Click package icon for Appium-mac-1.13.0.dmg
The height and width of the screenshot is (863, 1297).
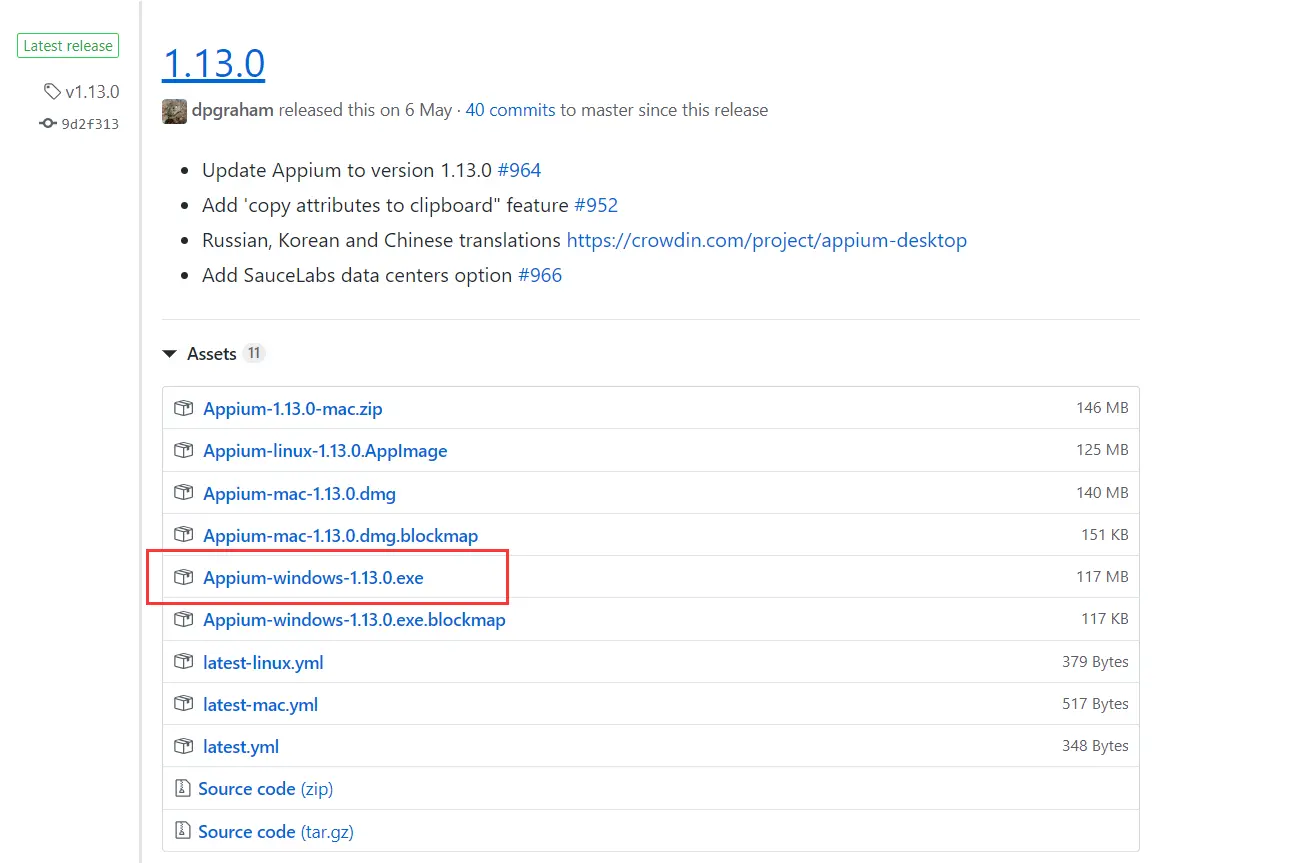click(x=183, y=492)
